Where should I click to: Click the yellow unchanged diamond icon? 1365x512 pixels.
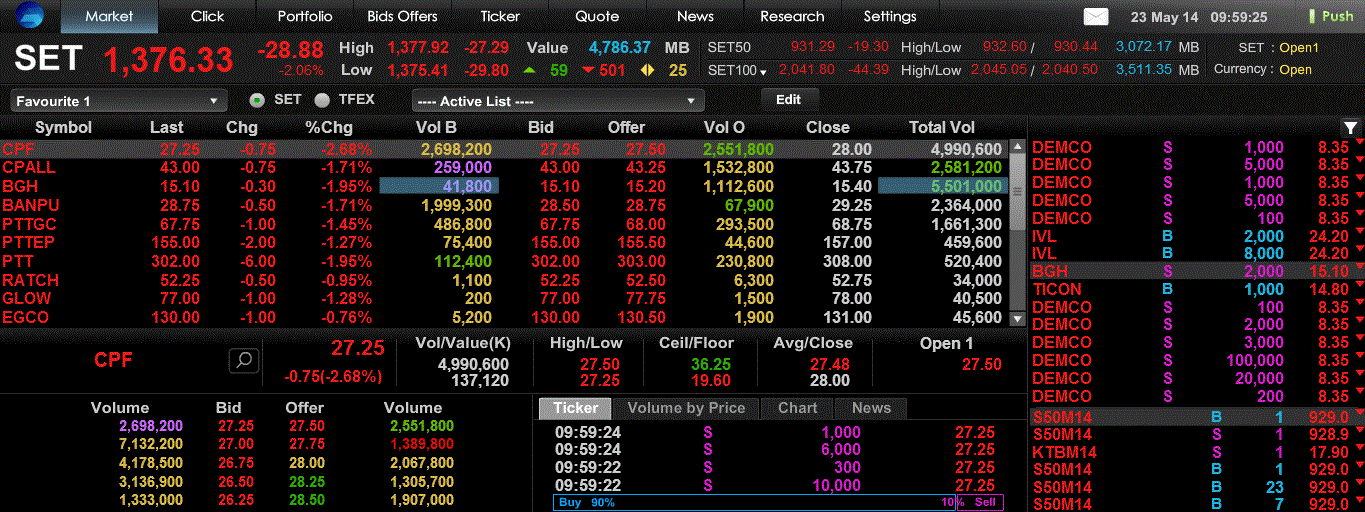coord(646,70)
